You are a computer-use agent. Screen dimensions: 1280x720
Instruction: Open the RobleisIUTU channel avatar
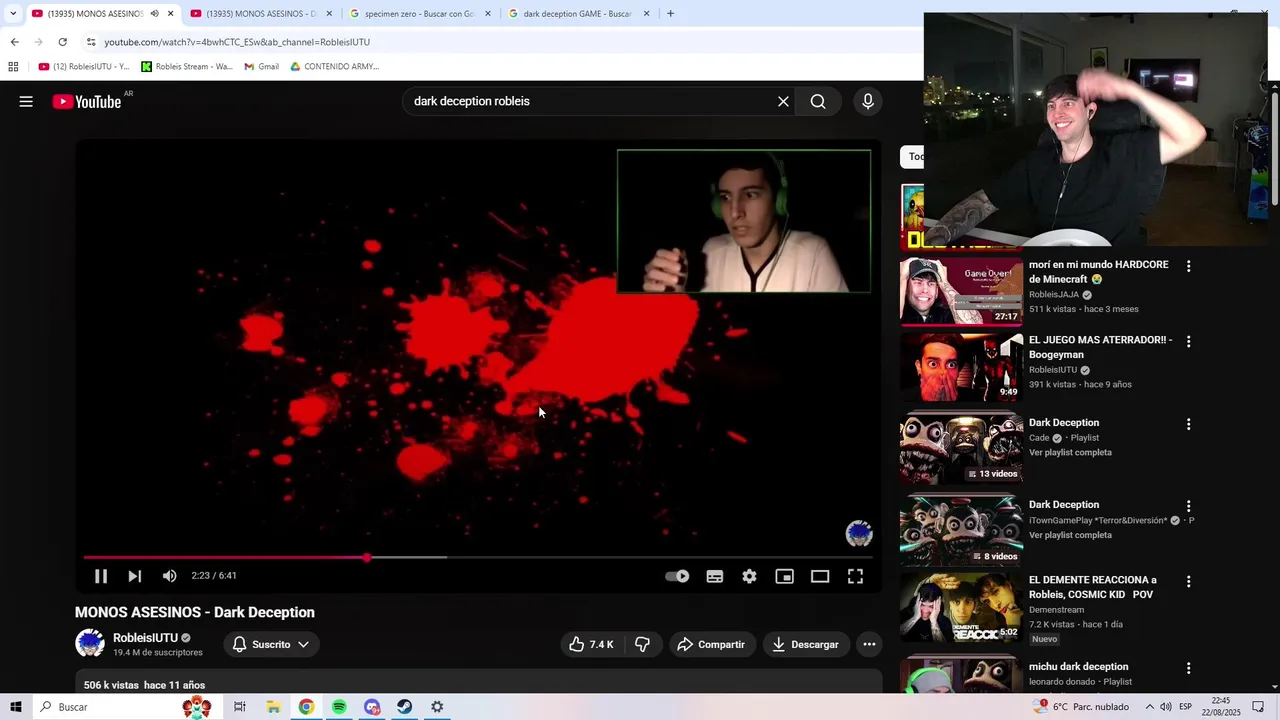tap(90, 643)
